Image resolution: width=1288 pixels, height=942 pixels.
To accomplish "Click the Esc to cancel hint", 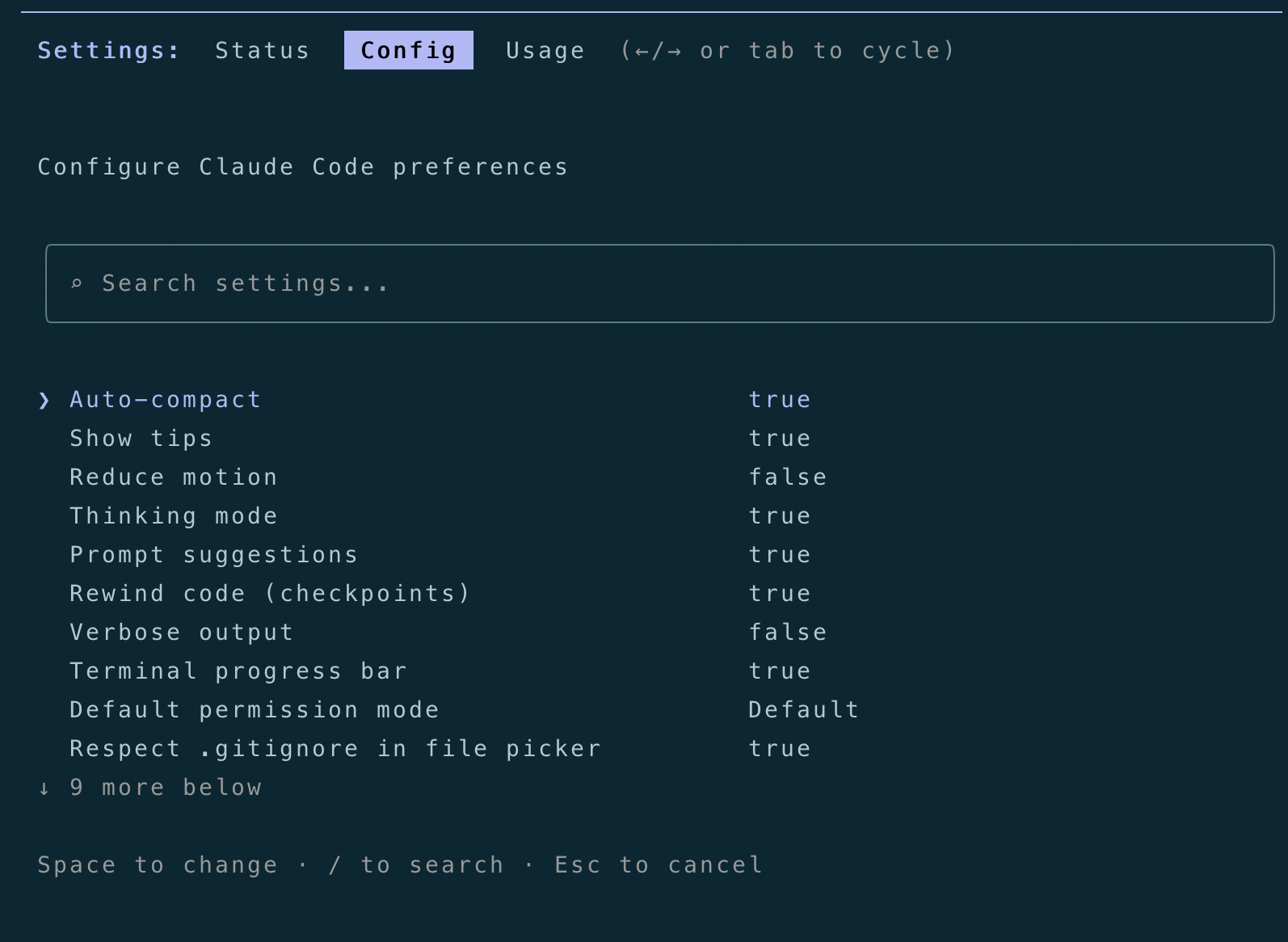I will (x=659, y=865).
